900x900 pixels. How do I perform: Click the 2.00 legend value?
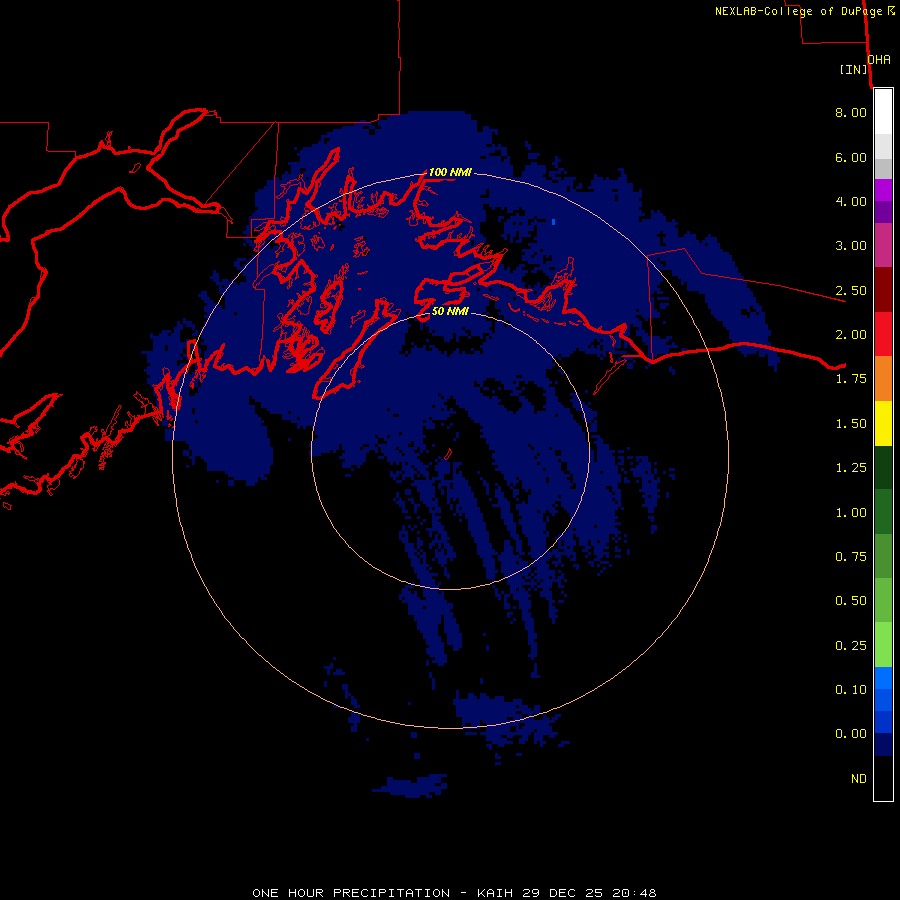[x=851, y=335]
